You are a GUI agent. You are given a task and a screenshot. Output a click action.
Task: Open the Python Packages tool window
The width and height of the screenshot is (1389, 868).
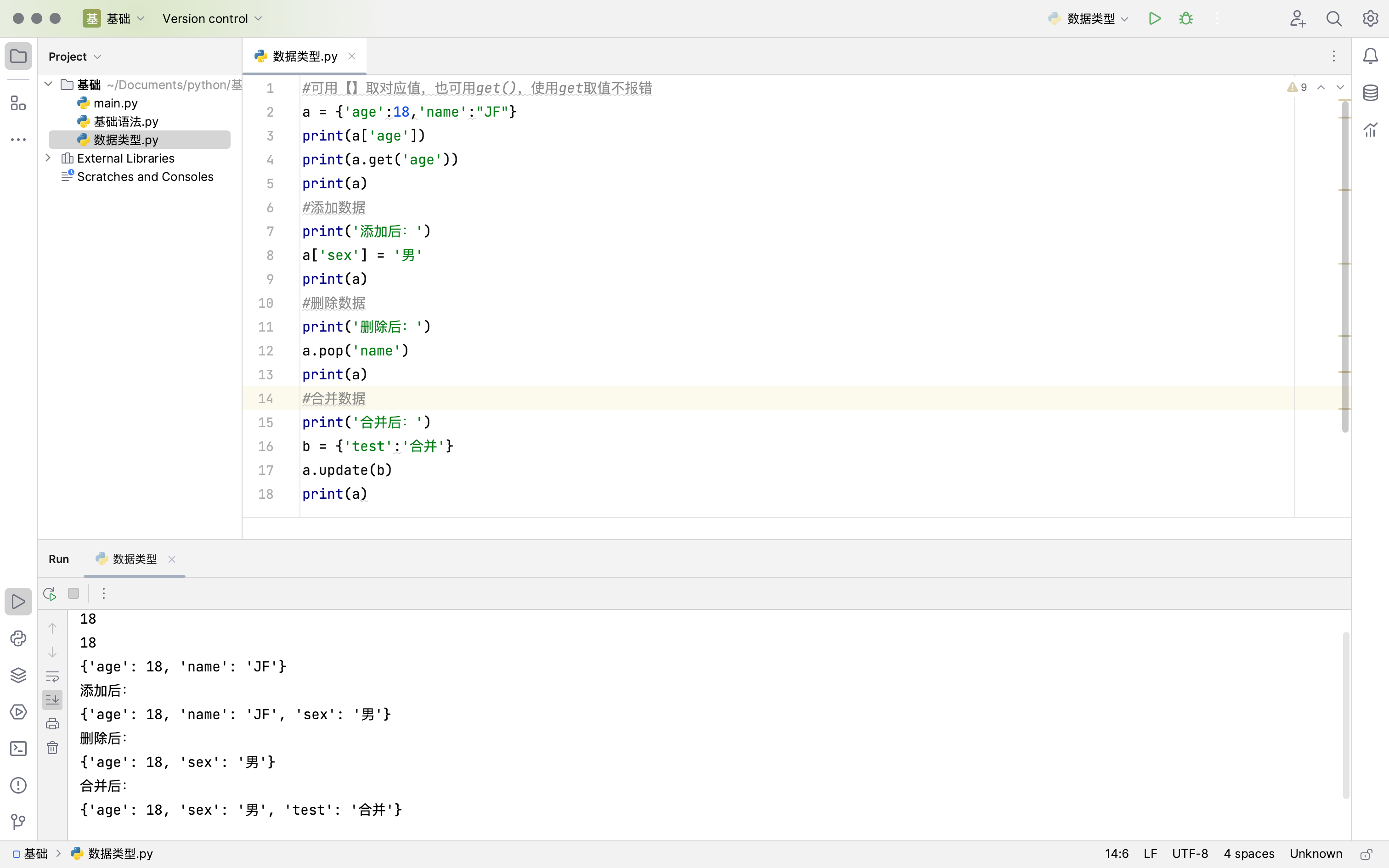click(18, 675)
